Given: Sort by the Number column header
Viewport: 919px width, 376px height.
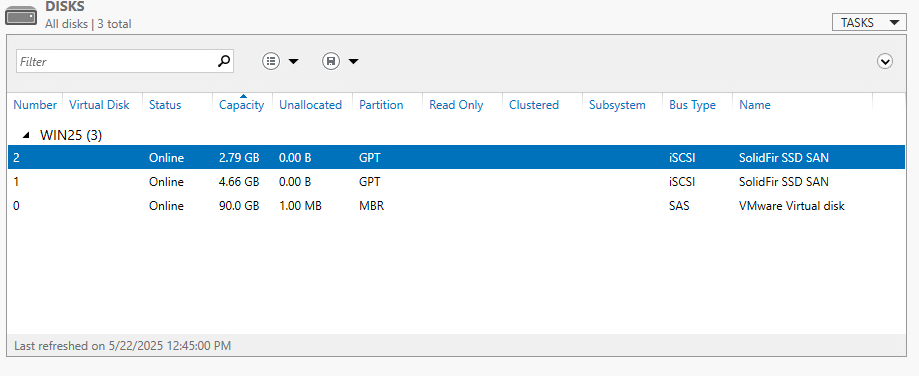Looking at the screenshot, I should (x=35, y=105).
